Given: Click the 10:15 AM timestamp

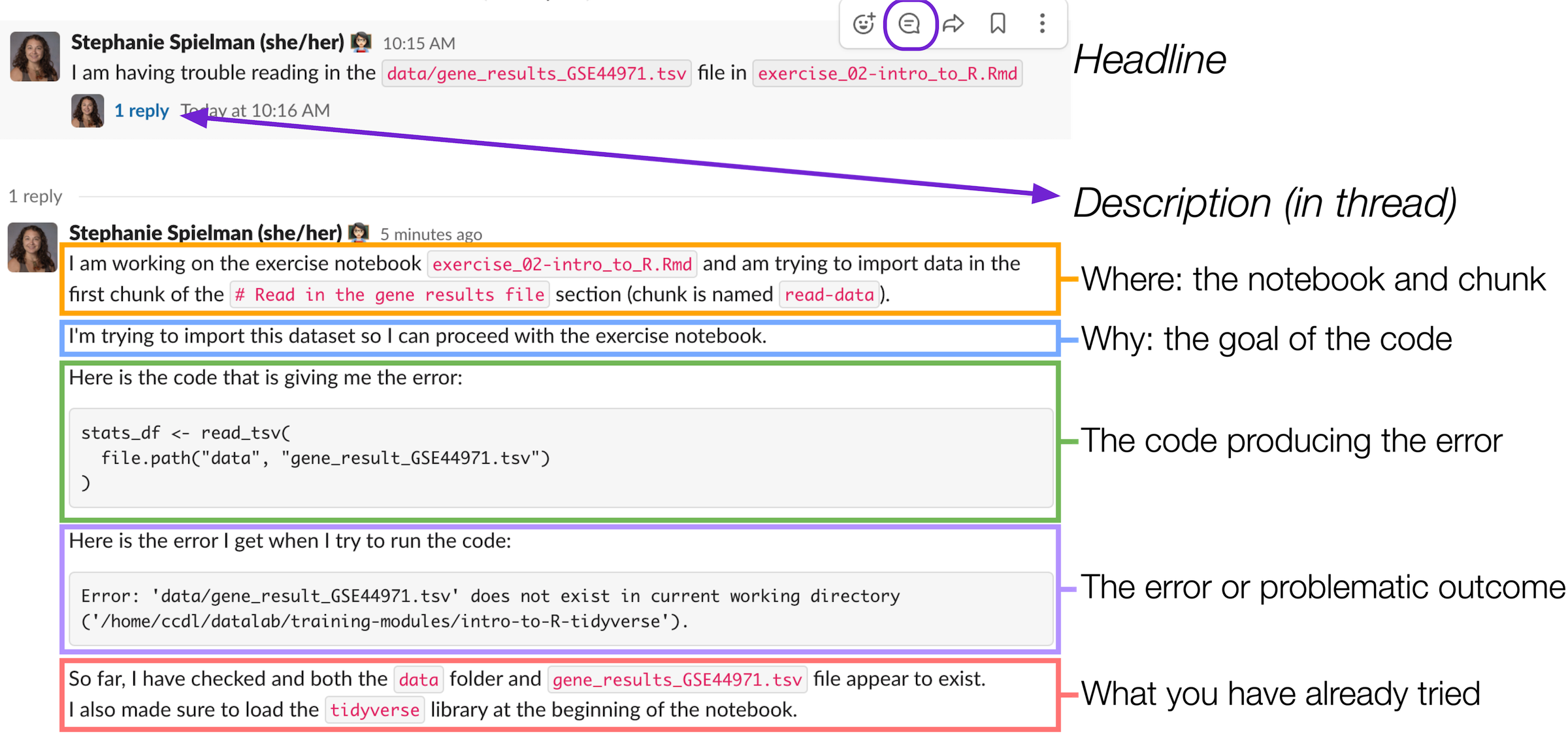Looking at the screenshot, I should 419,43.
